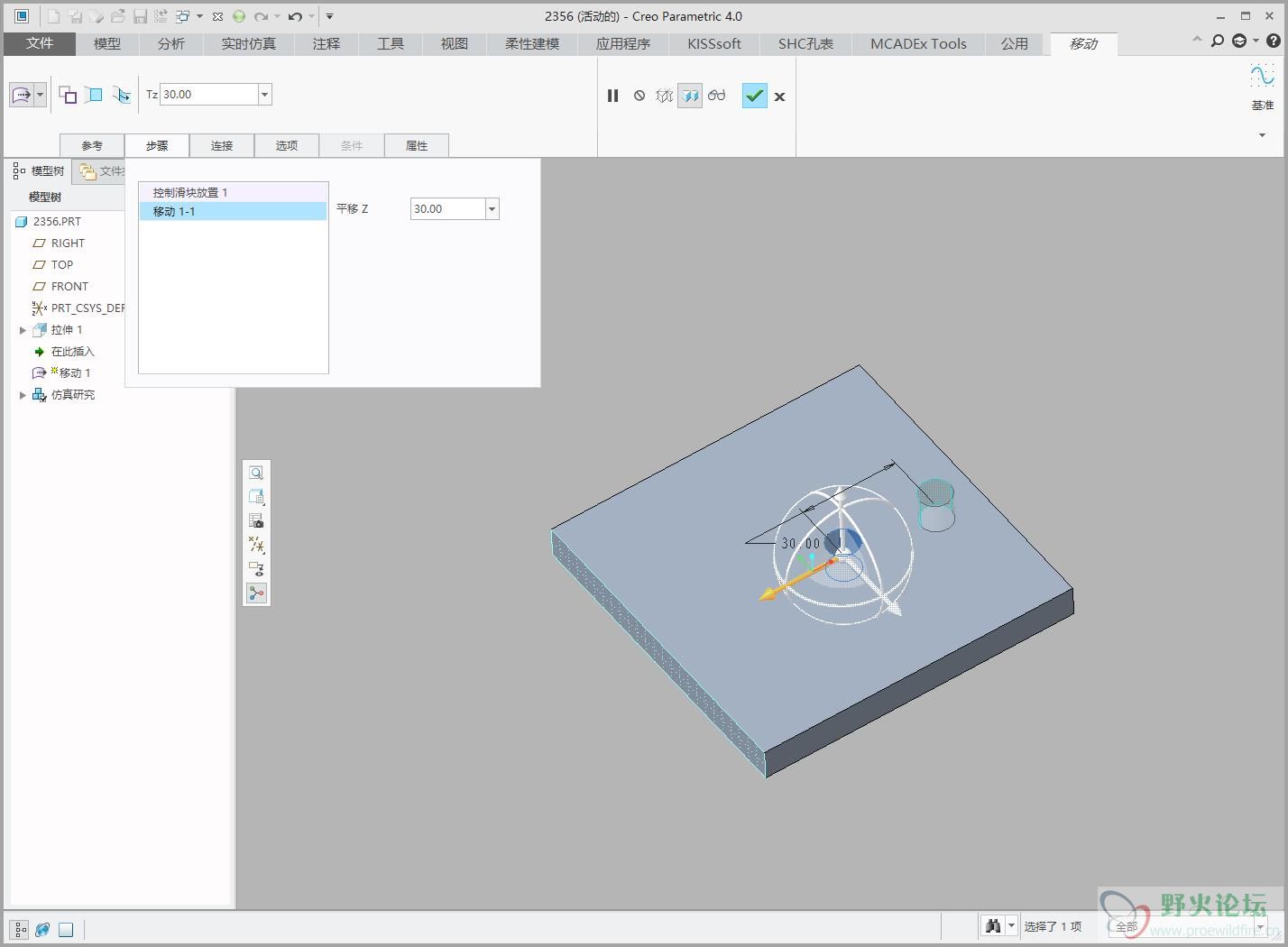
Task: Expand the 拉伸 1 feature
Action: point(23,330)
